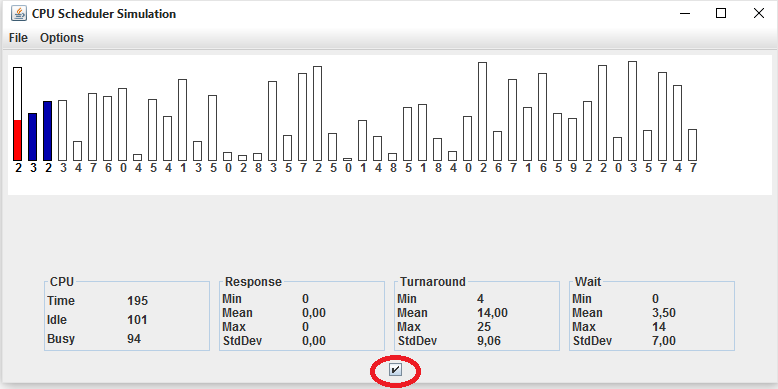Image resolution: width=778 pixels, height=389 pixels.
Task: Click the CPU Idle value 101
Action: (x=137, y=320)
